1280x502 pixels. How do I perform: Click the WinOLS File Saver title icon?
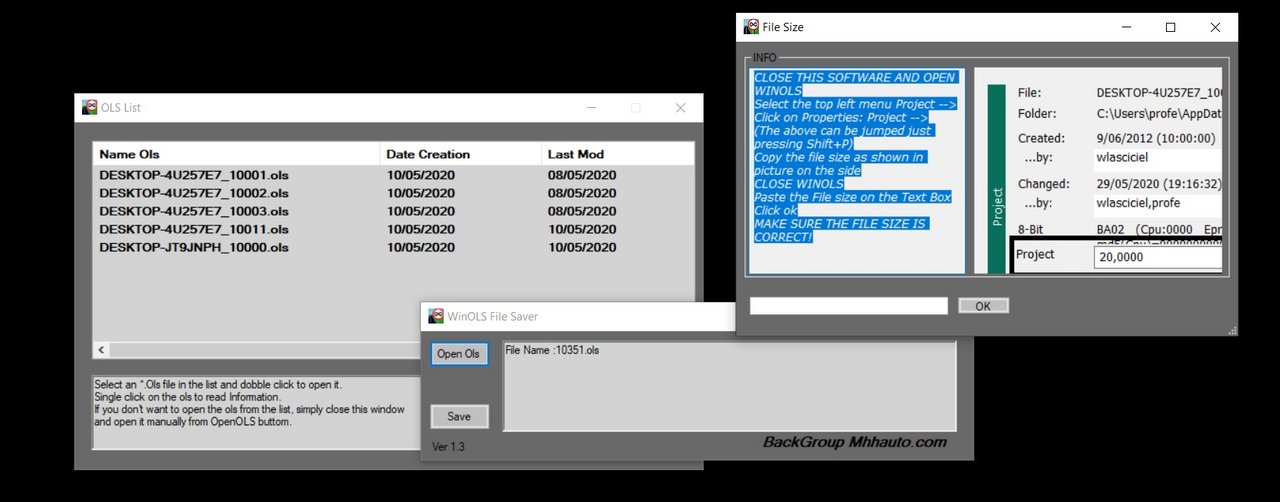[x=436, y=316]
